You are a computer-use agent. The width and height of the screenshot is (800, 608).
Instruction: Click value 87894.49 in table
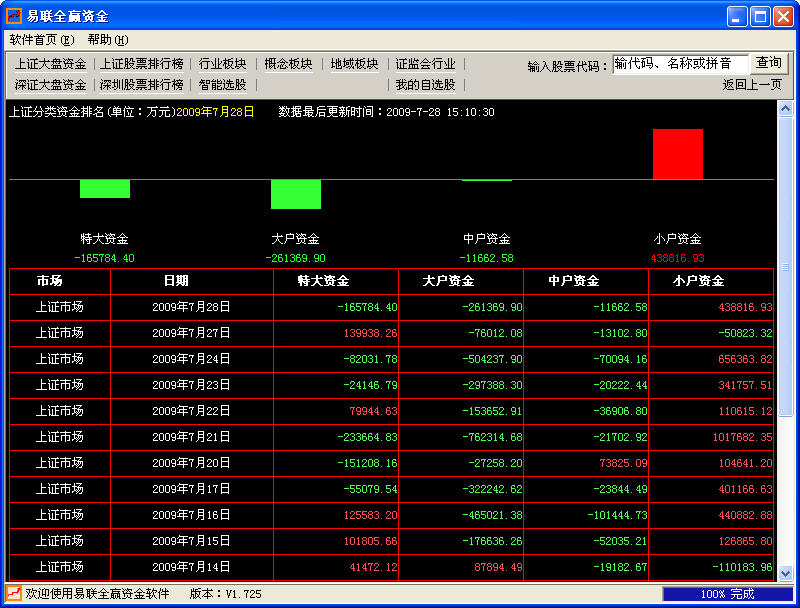[498, 568]
